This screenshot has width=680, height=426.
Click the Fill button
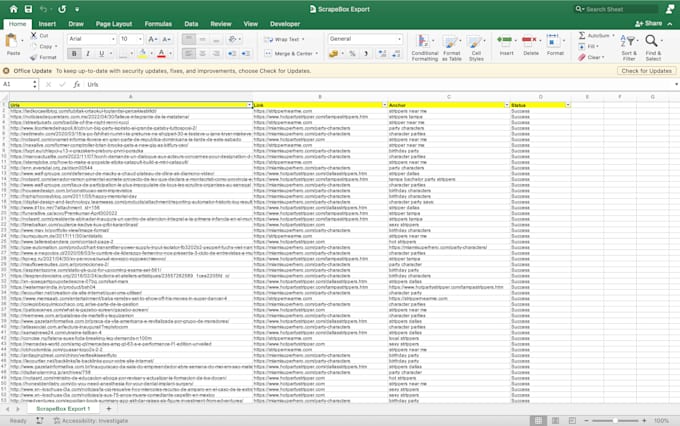(589, 46)
